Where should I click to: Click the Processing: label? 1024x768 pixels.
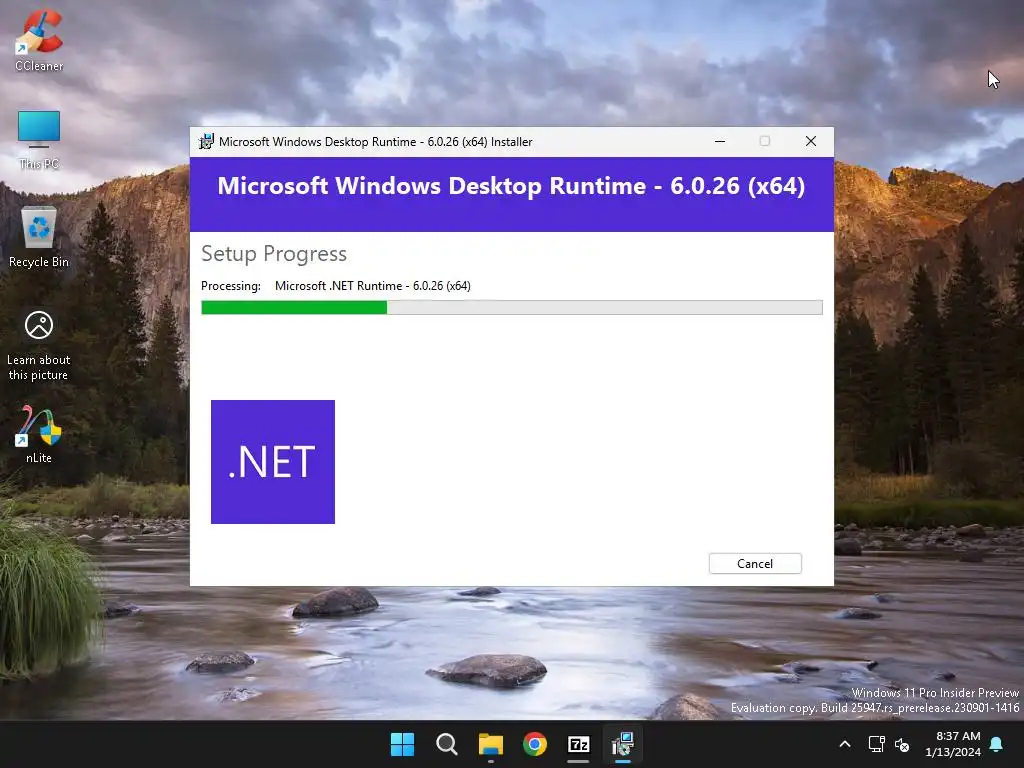(x=231, y=286)
